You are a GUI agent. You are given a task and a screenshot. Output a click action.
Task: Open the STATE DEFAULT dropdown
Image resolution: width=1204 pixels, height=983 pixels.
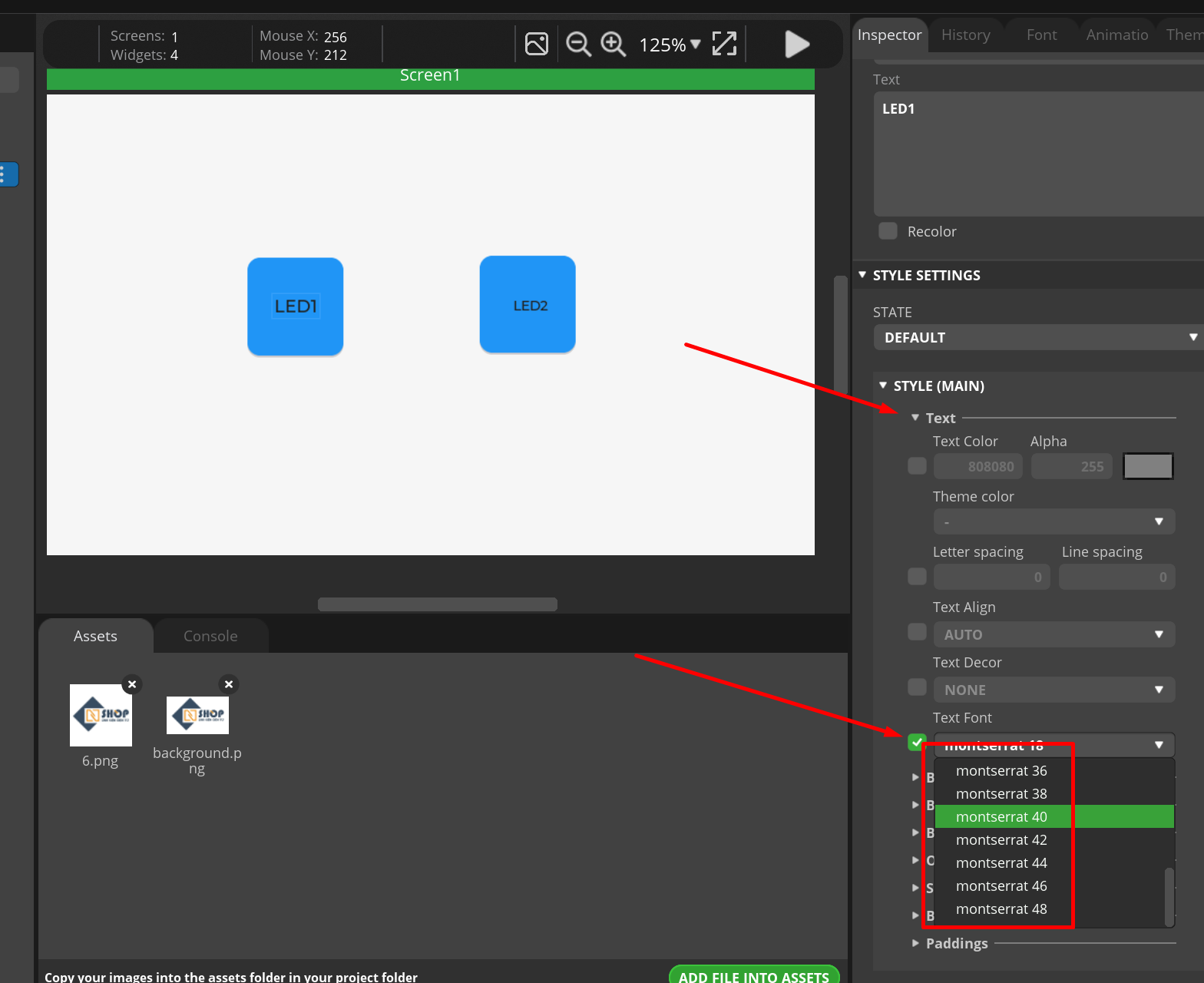(1038, 337)
